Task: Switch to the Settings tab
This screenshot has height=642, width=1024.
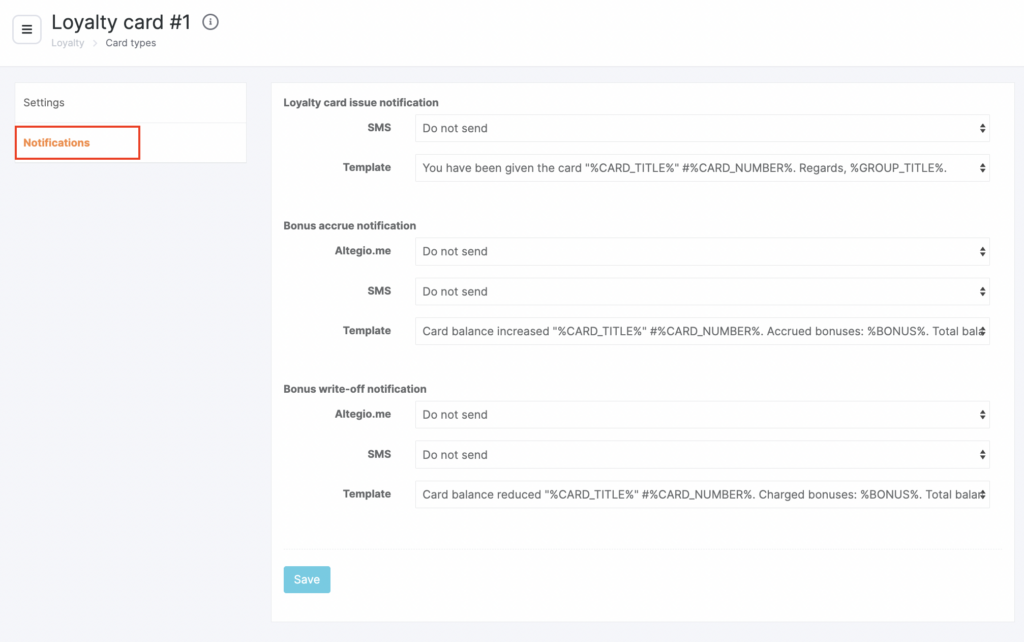Action: coord(130,103)
